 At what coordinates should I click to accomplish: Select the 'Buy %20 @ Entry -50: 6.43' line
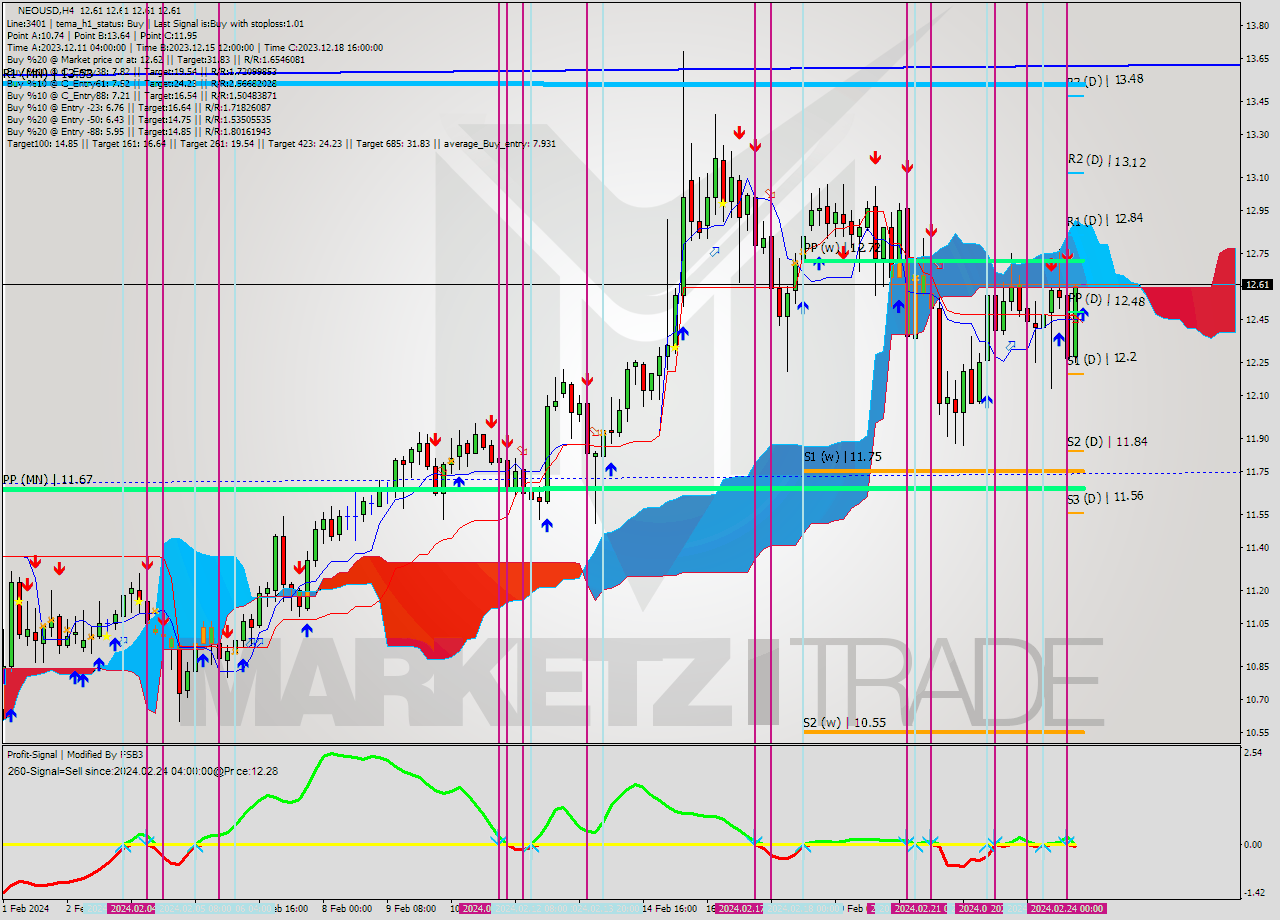138,119
